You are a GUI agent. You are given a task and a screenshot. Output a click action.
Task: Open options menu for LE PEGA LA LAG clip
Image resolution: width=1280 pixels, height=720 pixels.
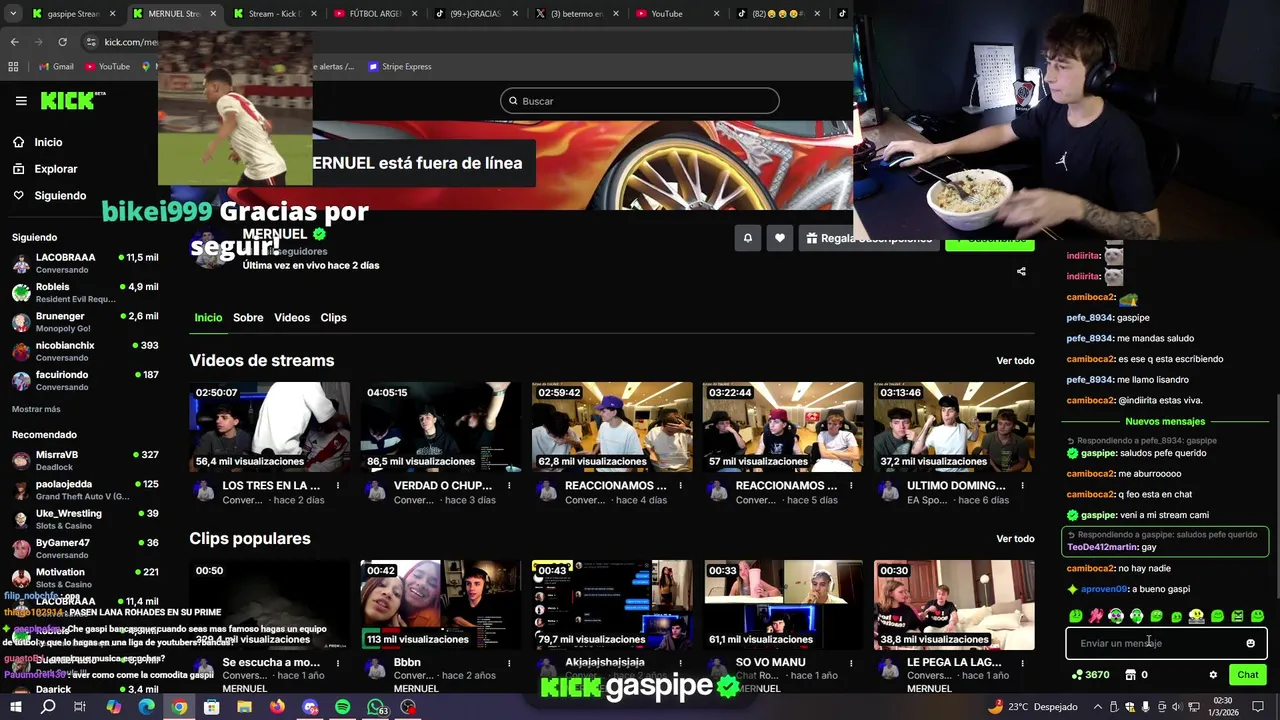pos(1022,663)
